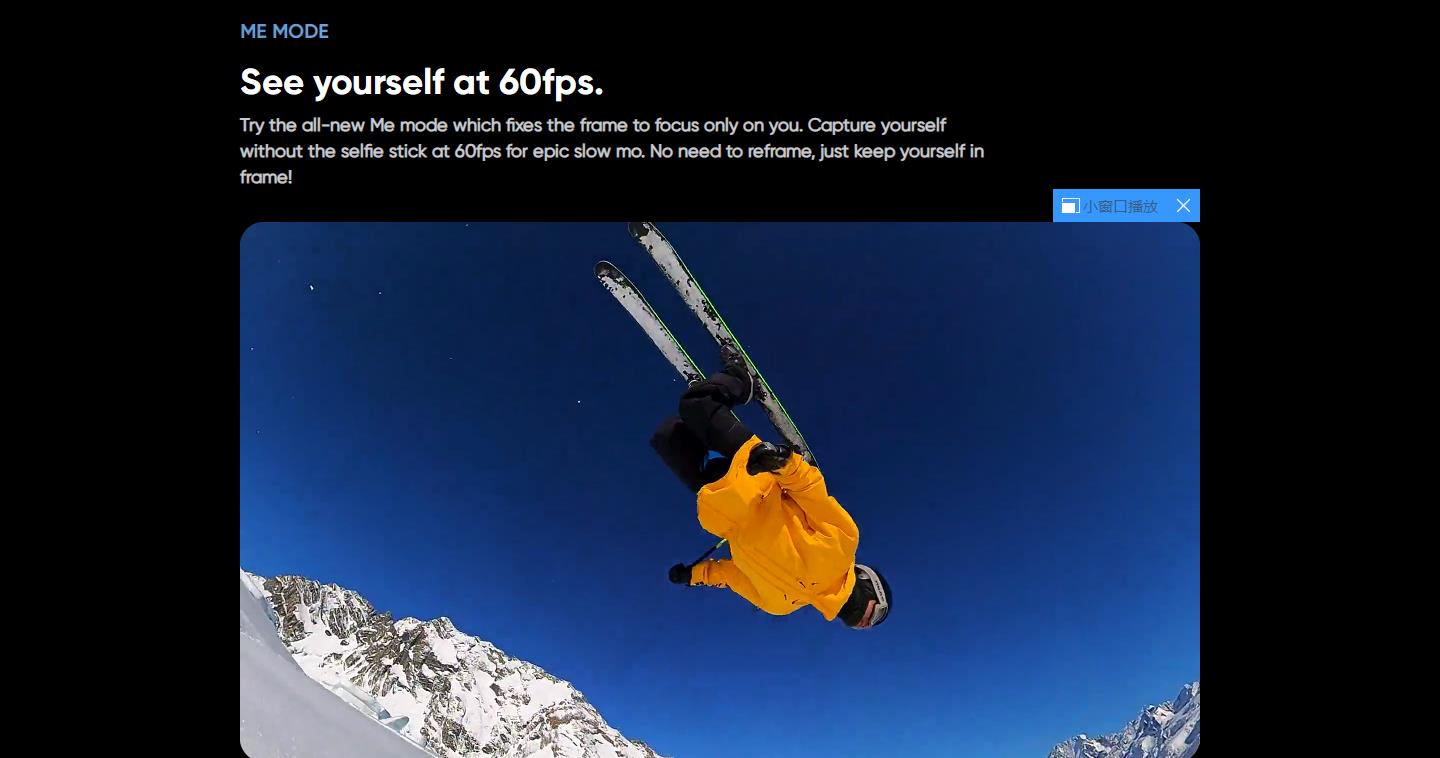Image resolution: width=1440 pixels, height=758 pixels.
Task: Select the 小窗口播放 text button
Action: (1120, 206)
